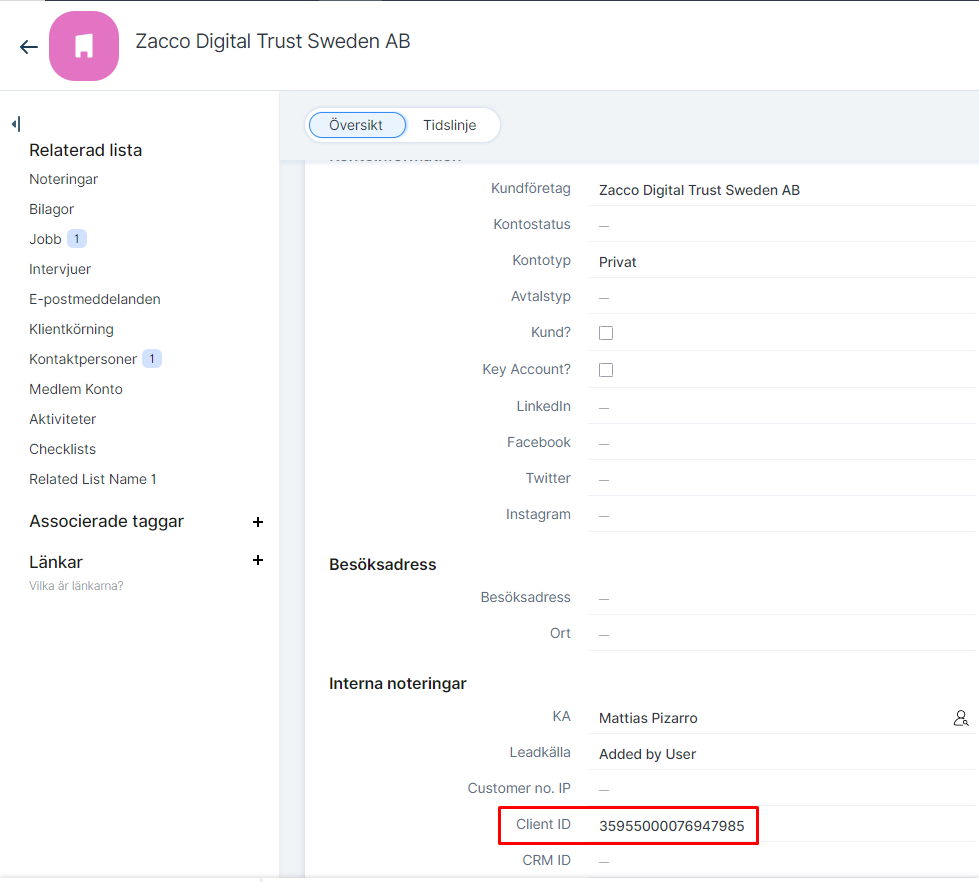Click the Client ID value field
This screenshot has width=979, height=882.
point(670,826)
